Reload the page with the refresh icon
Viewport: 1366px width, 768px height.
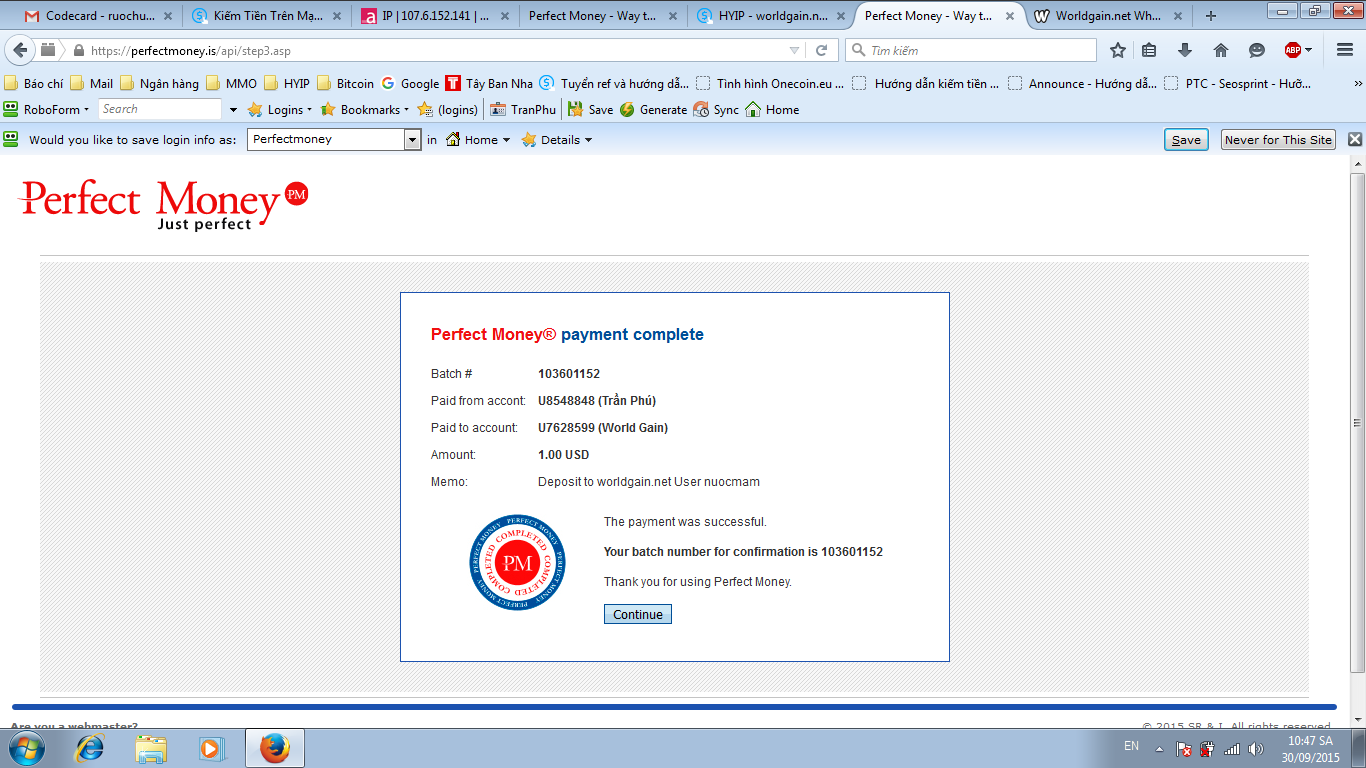coord(822,50)
